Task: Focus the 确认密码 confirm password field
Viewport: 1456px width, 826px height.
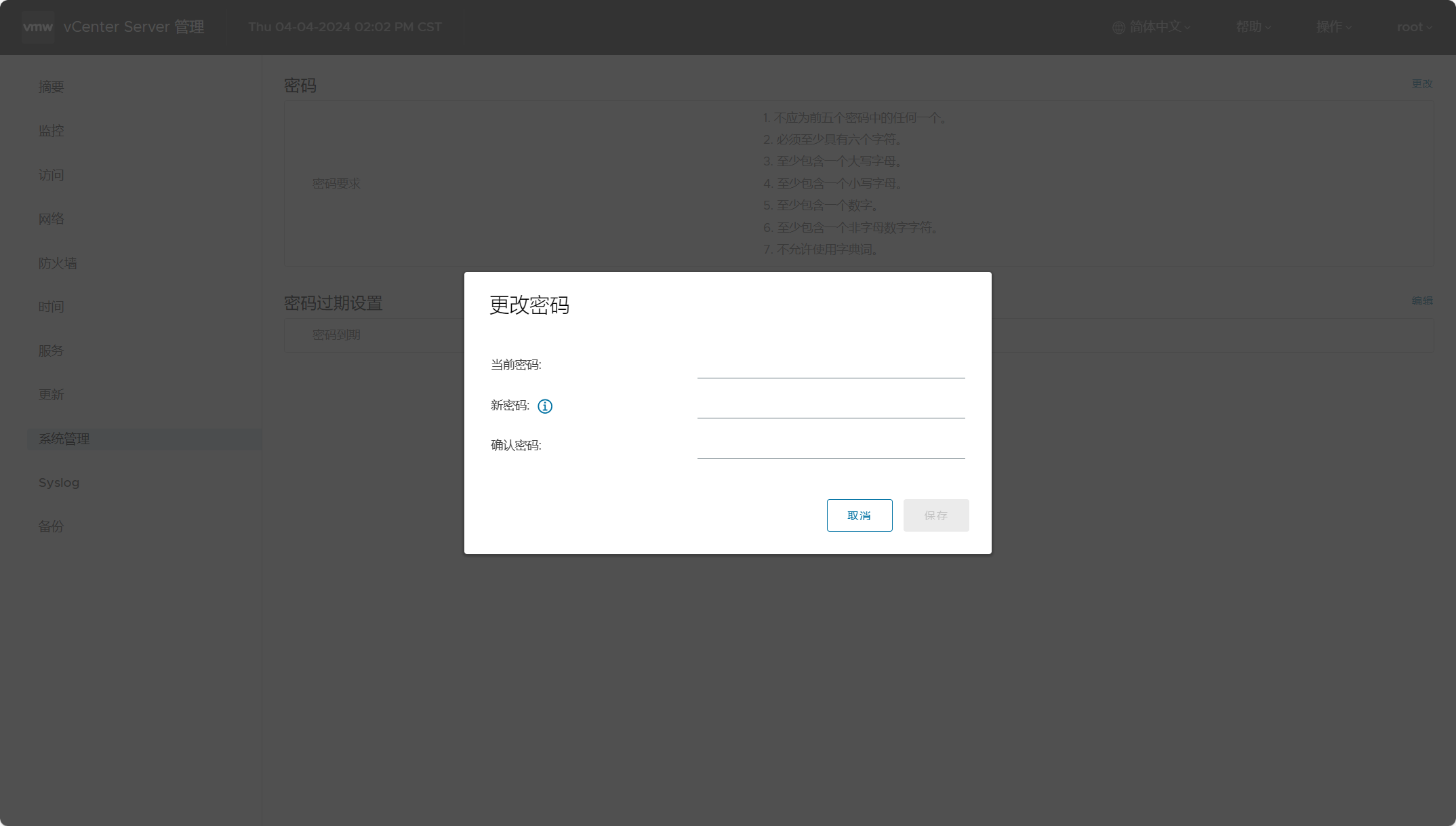Action: 830,447
